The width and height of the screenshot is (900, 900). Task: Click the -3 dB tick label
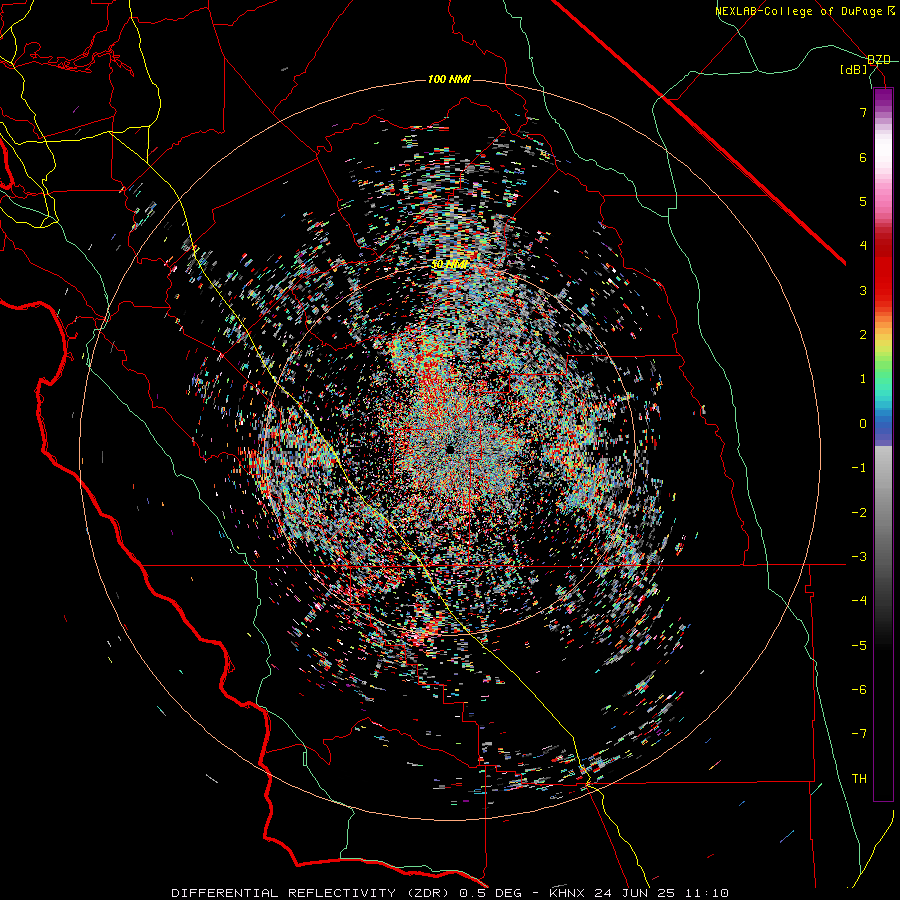pyautogui.click(x=859, y=557)
